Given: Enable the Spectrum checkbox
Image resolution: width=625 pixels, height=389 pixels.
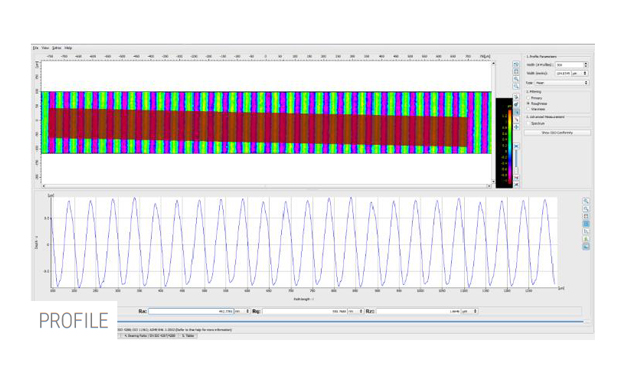Looking at the screenshot, I should click(x=528, y=123).
